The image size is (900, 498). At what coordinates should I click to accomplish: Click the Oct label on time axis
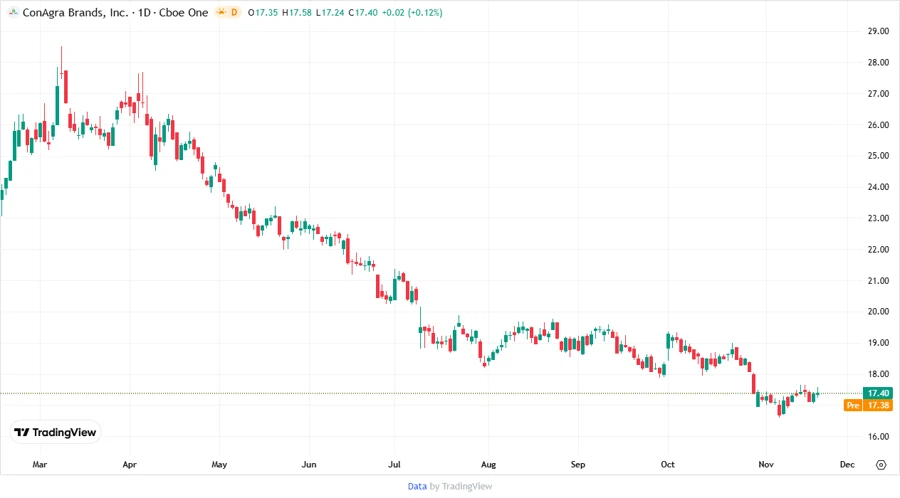(x=668, y=464)
